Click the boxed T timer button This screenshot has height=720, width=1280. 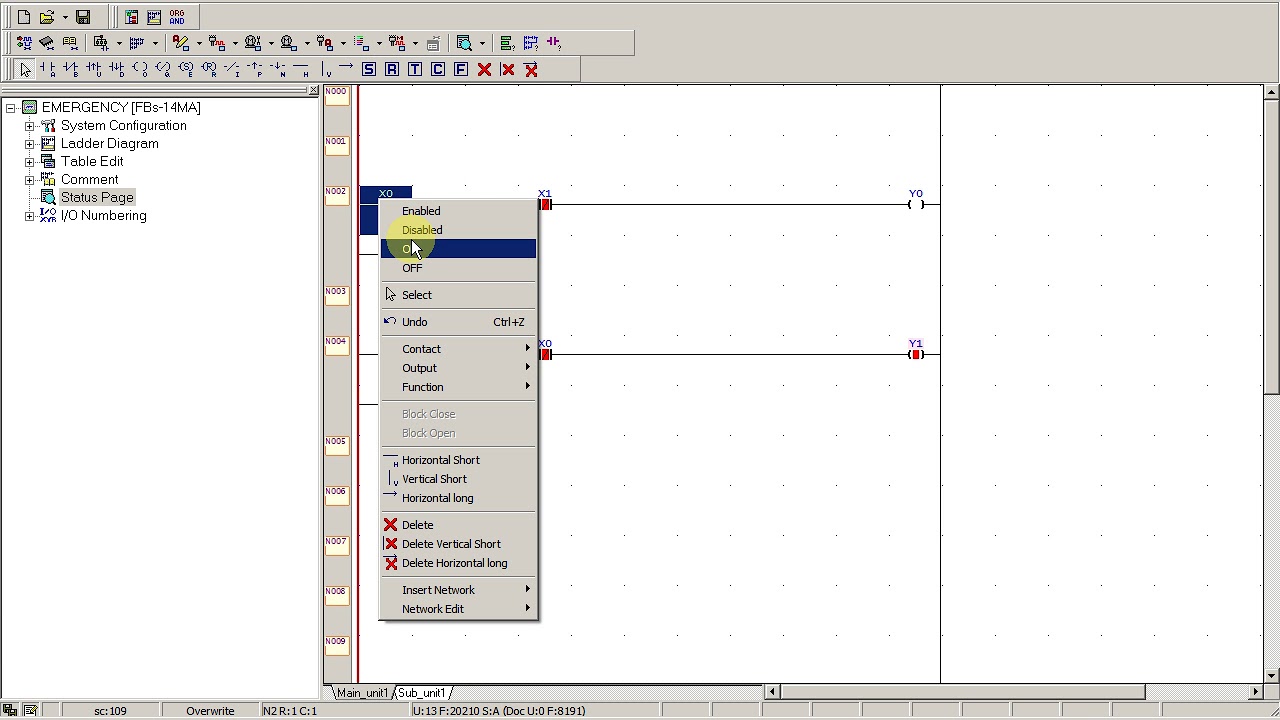coord(415,69)
